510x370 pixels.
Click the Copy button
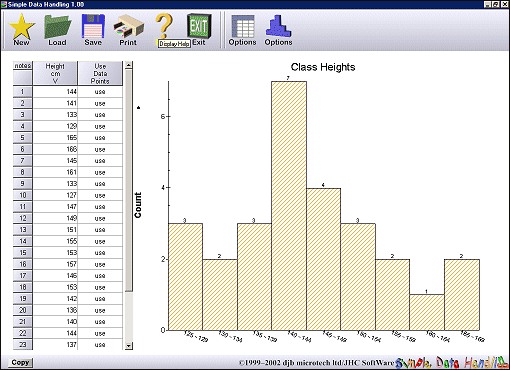point(20,362)
